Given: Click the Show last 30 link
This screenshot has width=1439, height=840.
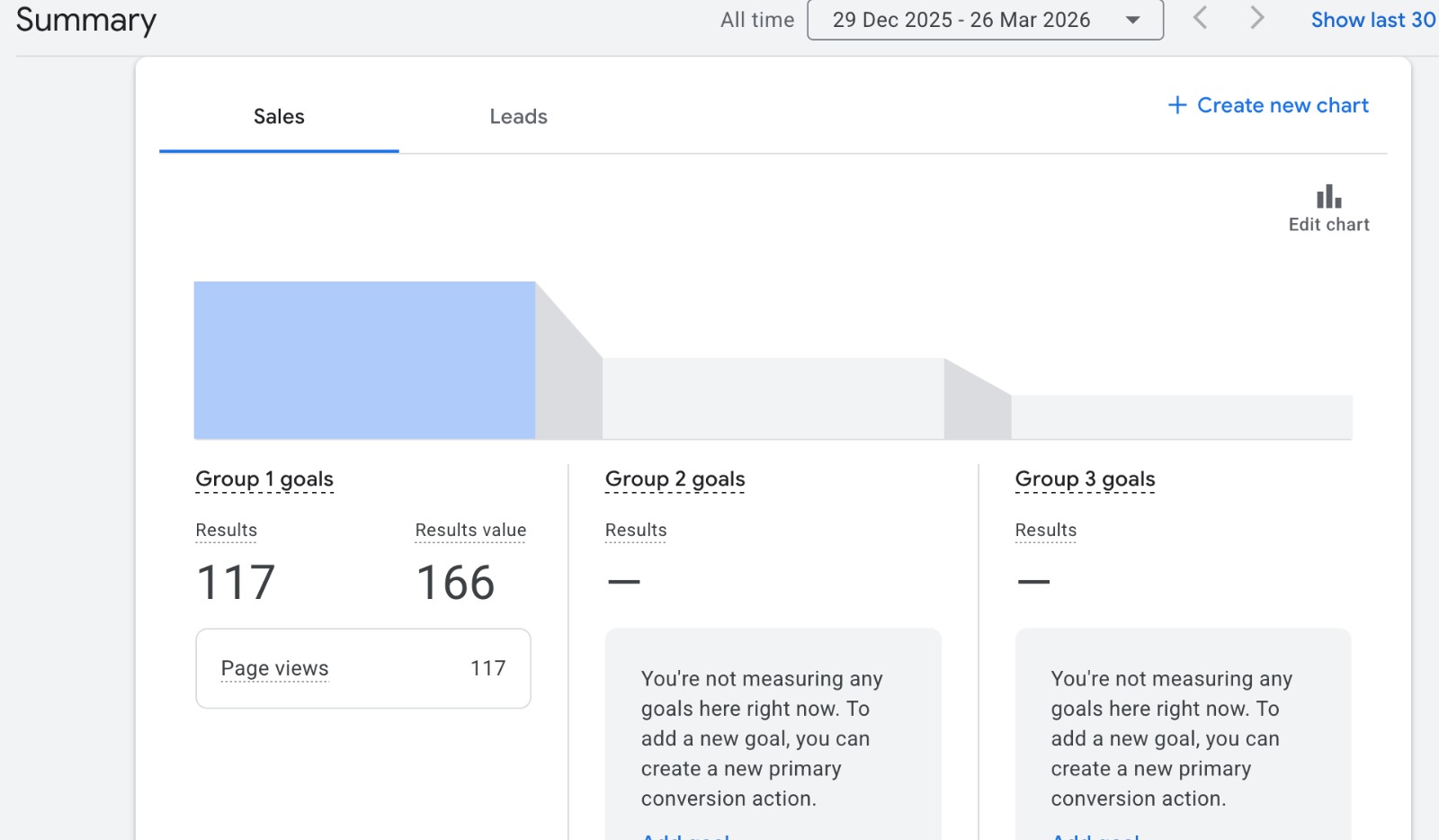Looking at the screenshot, I should pos(1372,20).
